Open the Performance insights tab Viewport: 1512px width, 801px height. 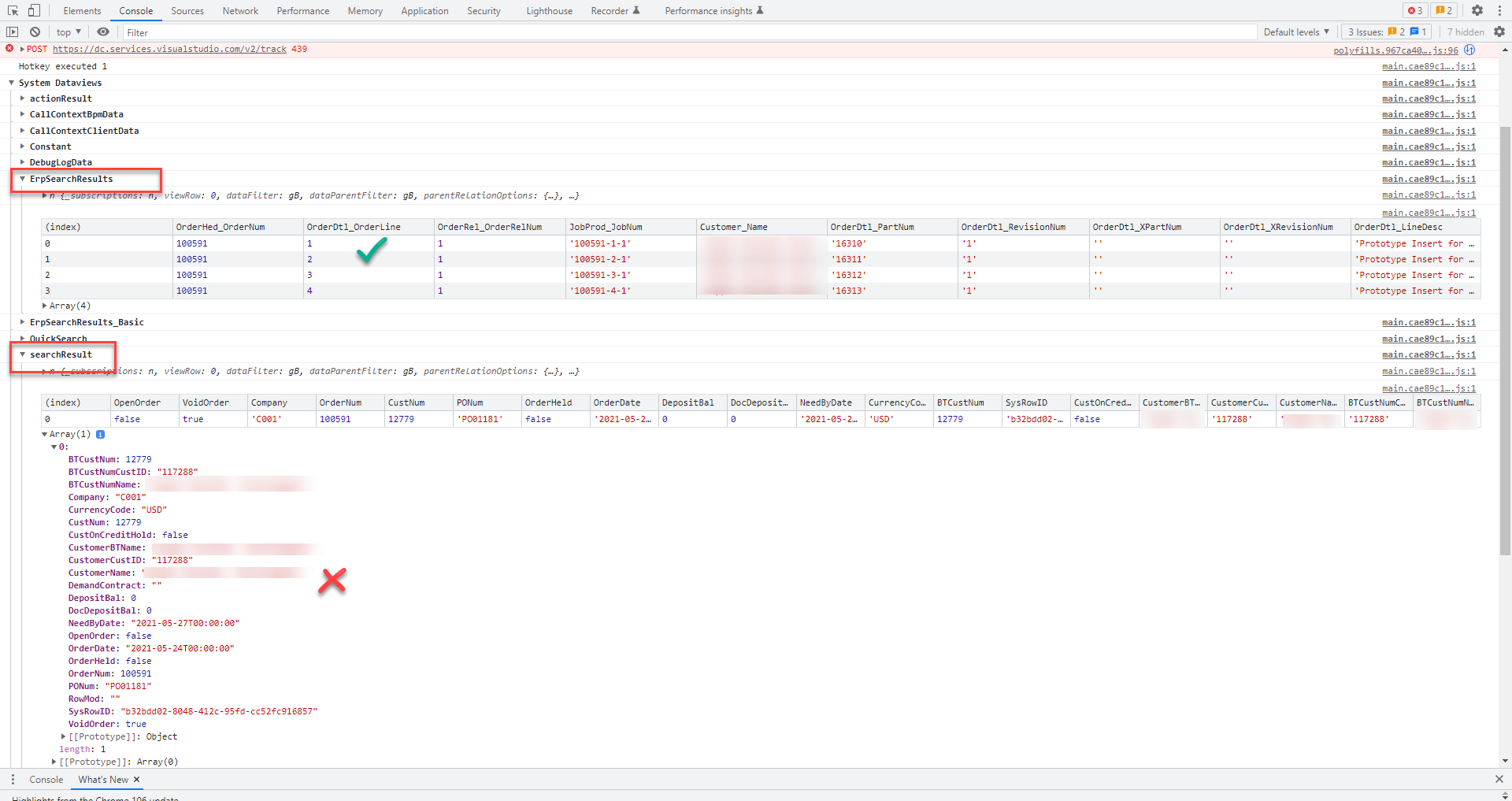[x=713, y=11]
